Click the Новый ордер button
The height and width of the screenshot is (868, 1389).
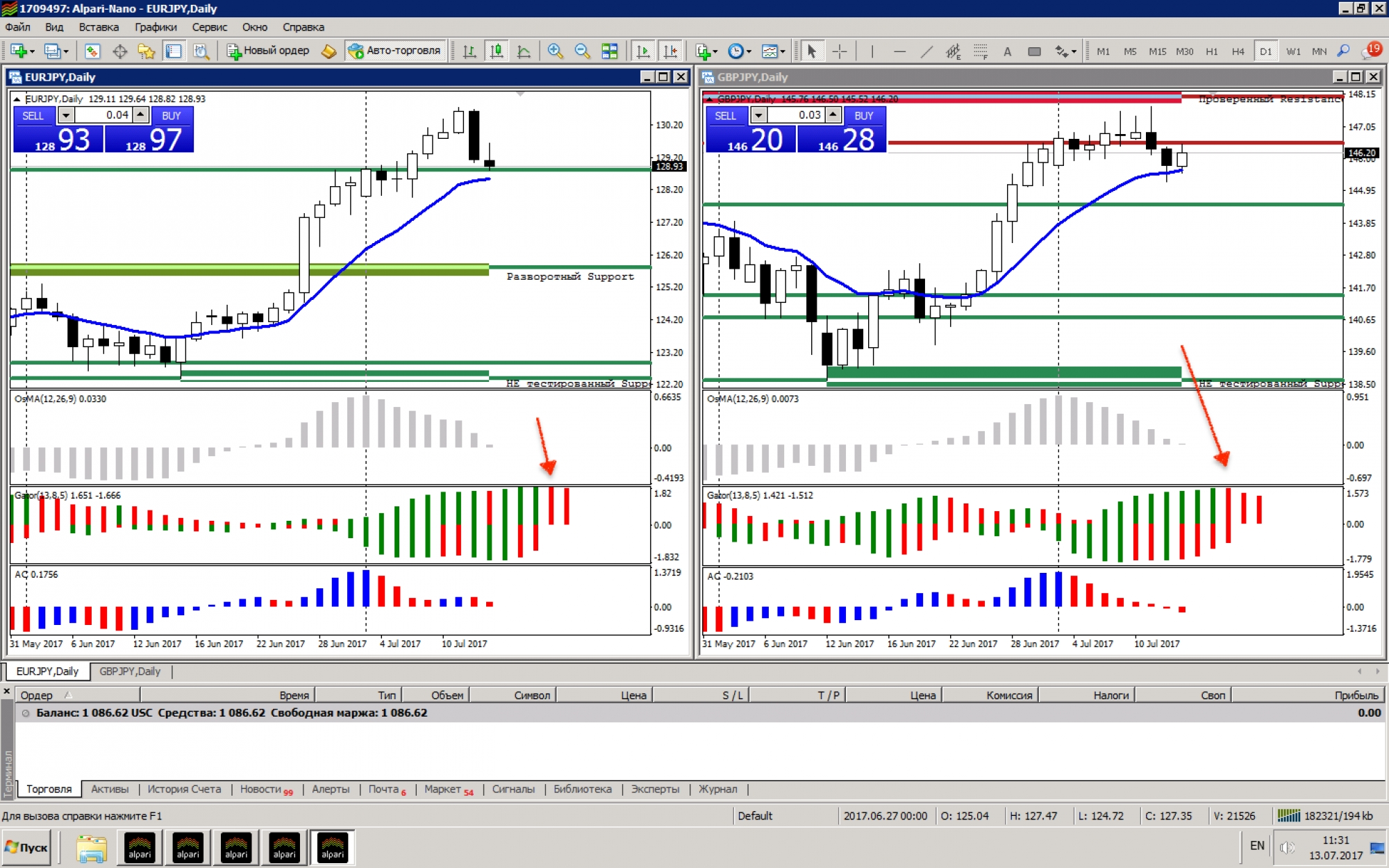269,51
